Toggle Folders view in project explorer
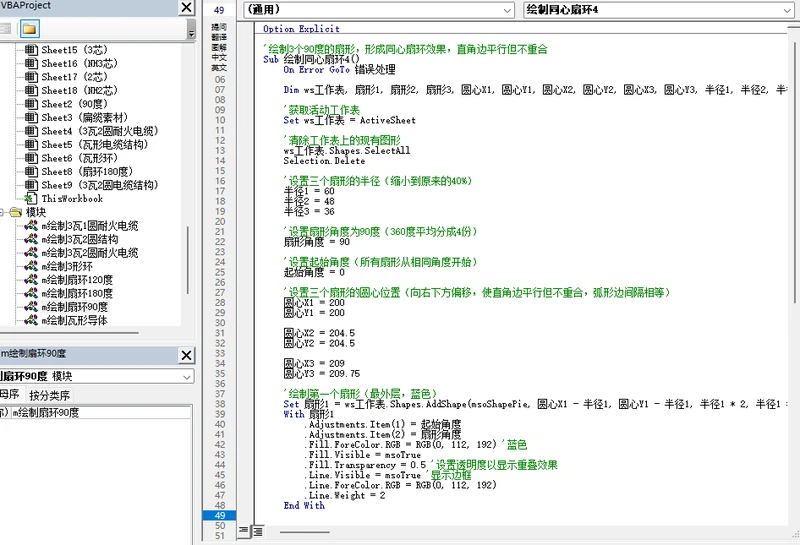The image size is (800, 545). click(x=30, y=29)
